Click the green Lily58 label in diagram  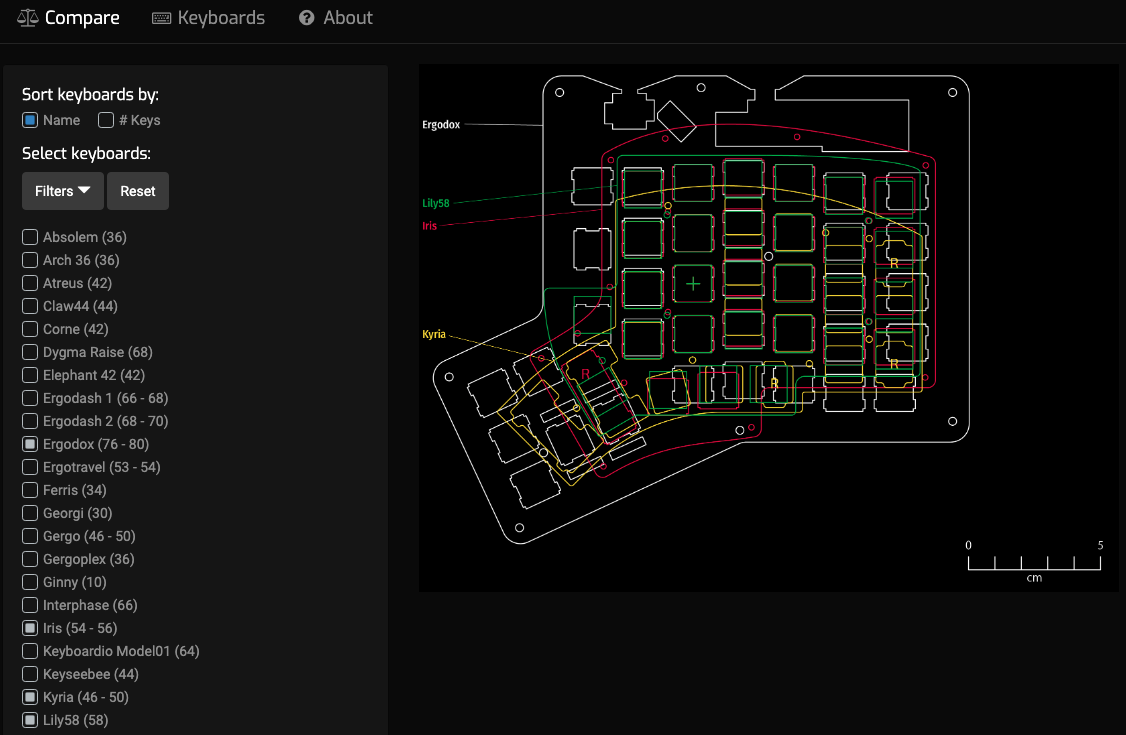tap(436, 203)
